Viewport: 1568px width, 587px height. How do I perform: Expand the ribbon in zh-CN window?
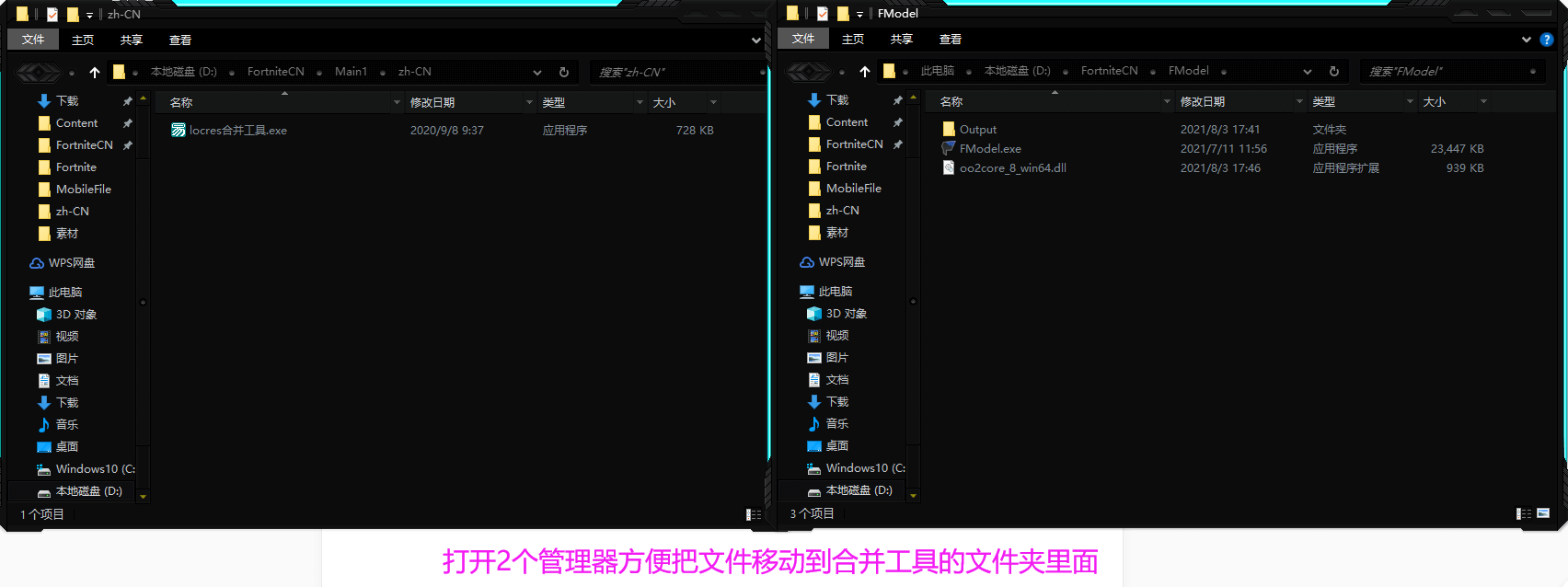coord(756,40)
